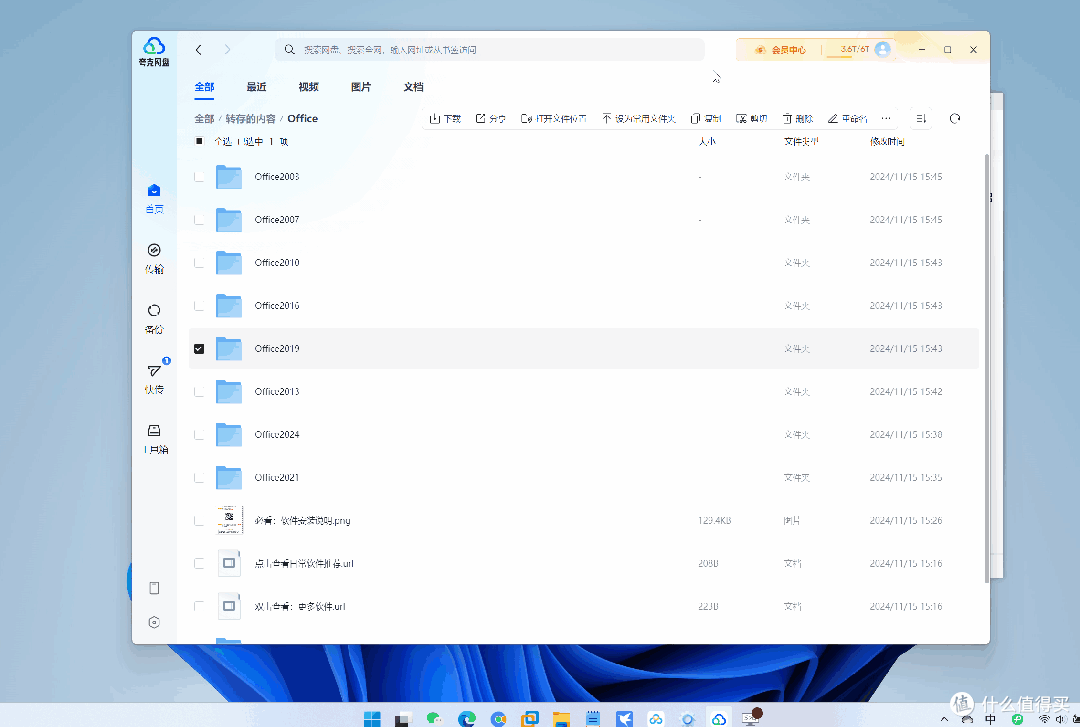Click 转存的内容 in the breadcrumb
The image size is (1080, 727).
[x=251, y=119]
